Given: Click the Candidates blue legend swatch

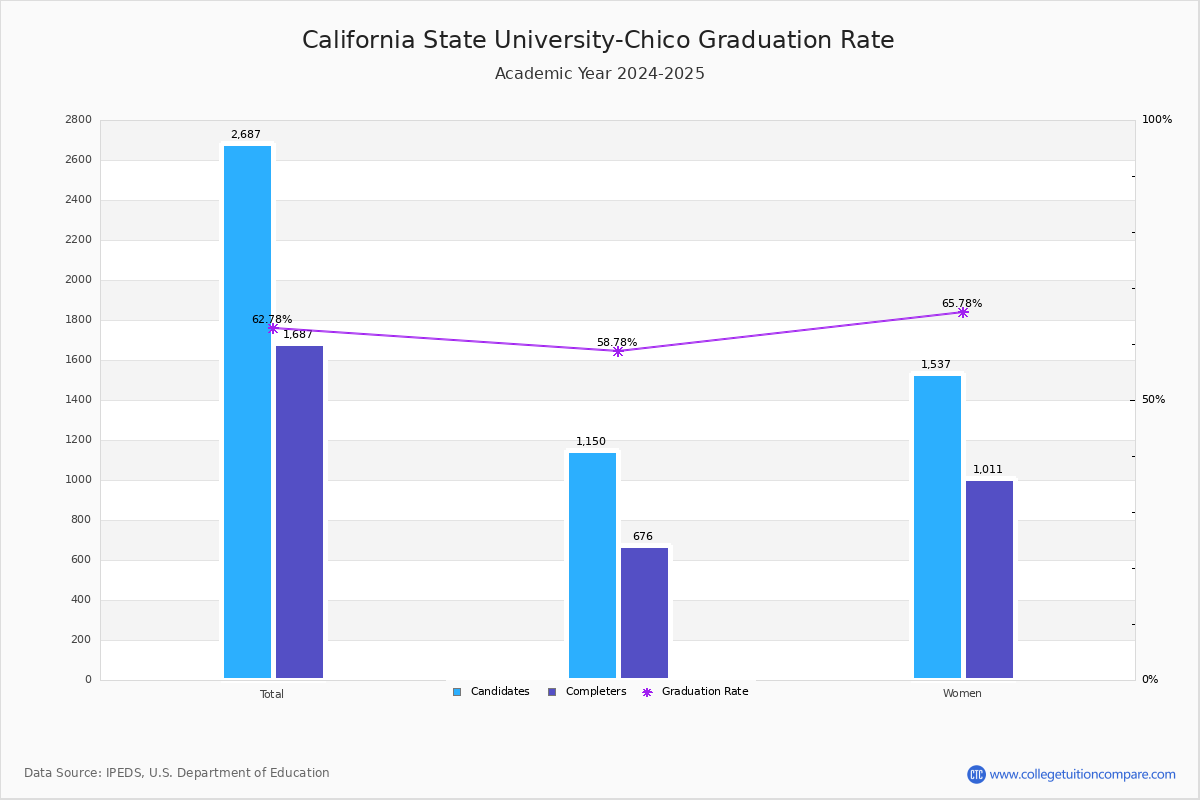Looking at the screenshot, I should [457, 692].
